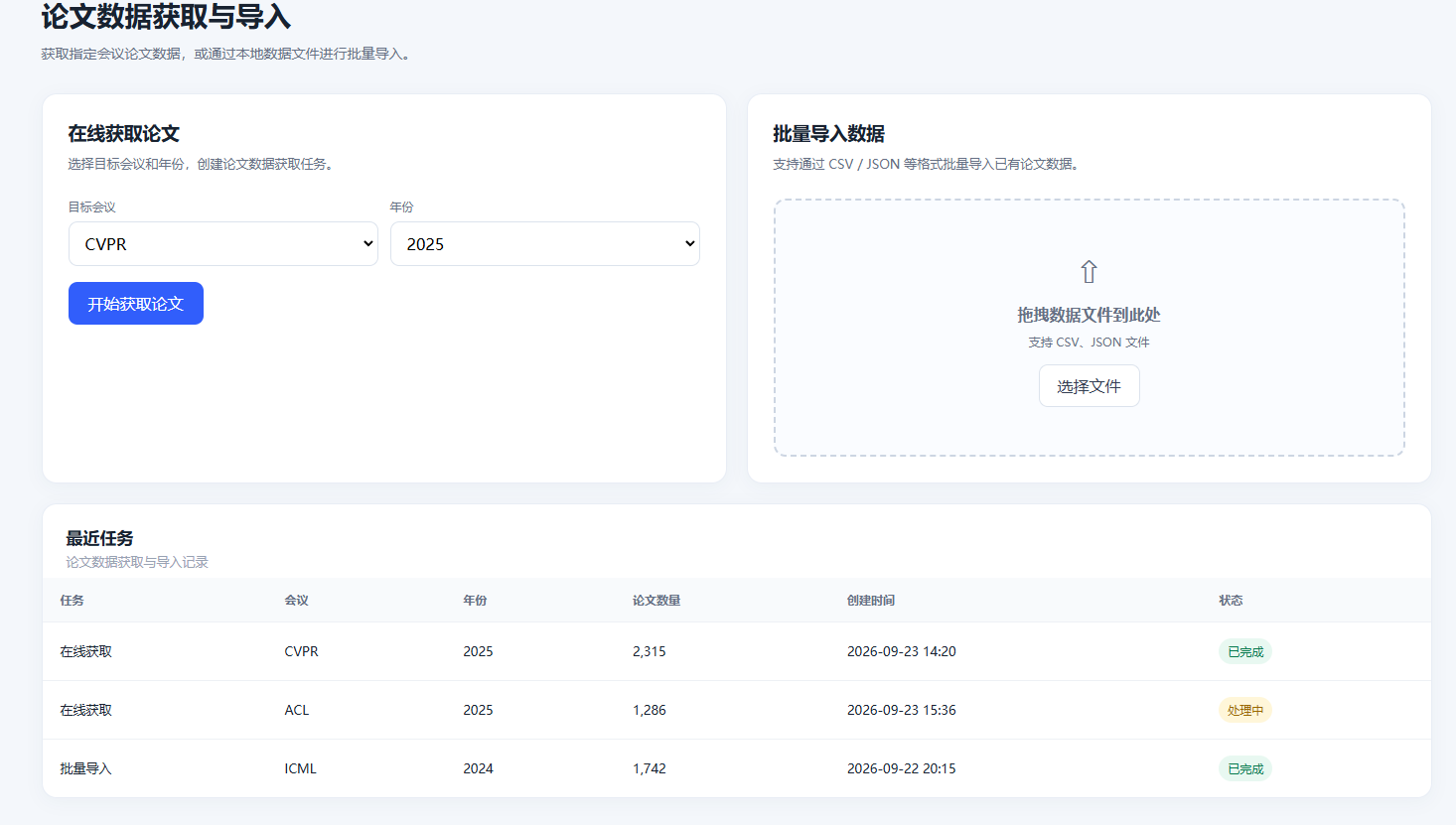Click the 支持 CSV、JSON 文件 hint text
Screen dimensions: 1456x825
1089,343
